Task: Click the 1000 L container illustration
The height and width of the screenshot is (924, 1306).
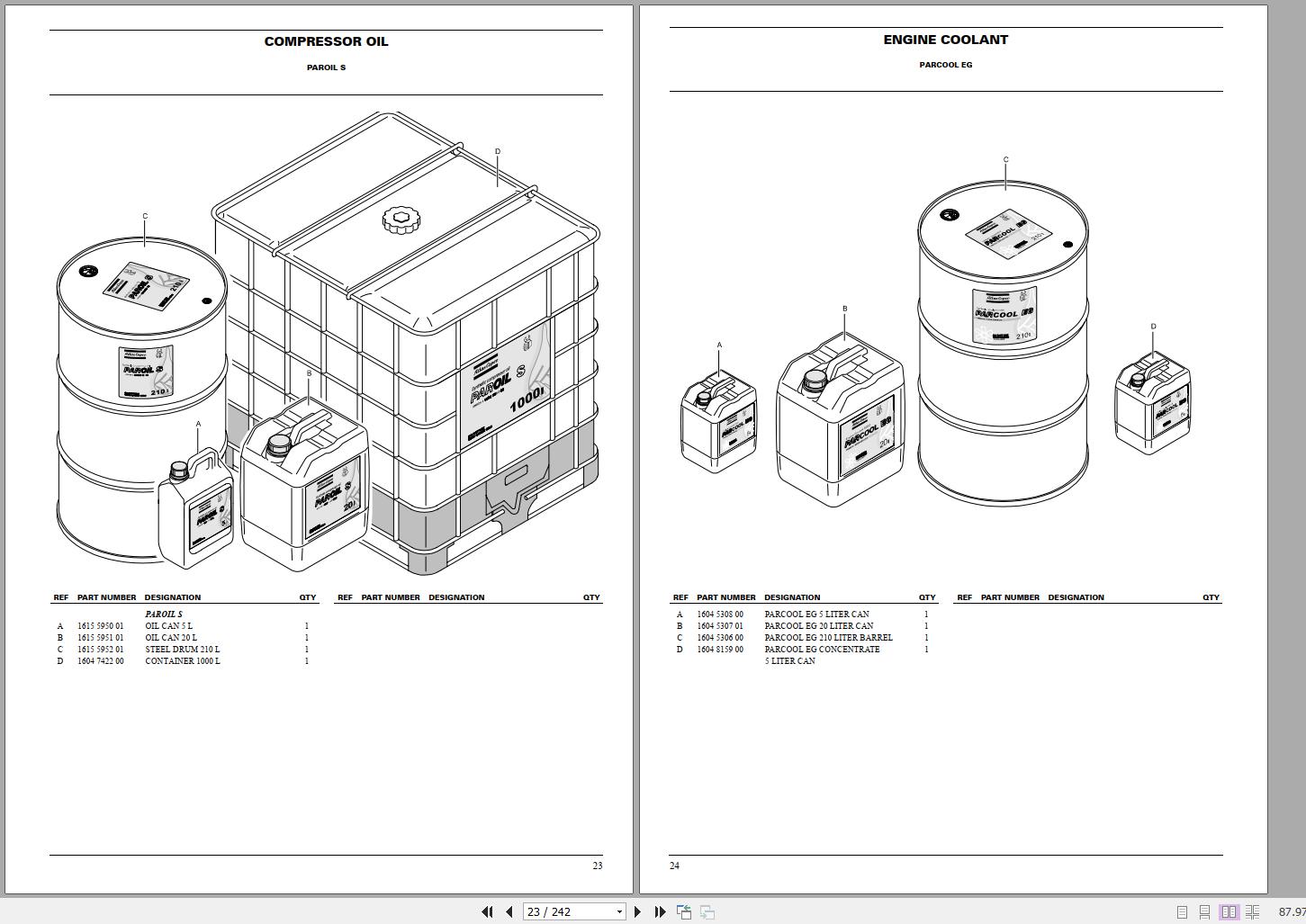Action: (406, 342)
